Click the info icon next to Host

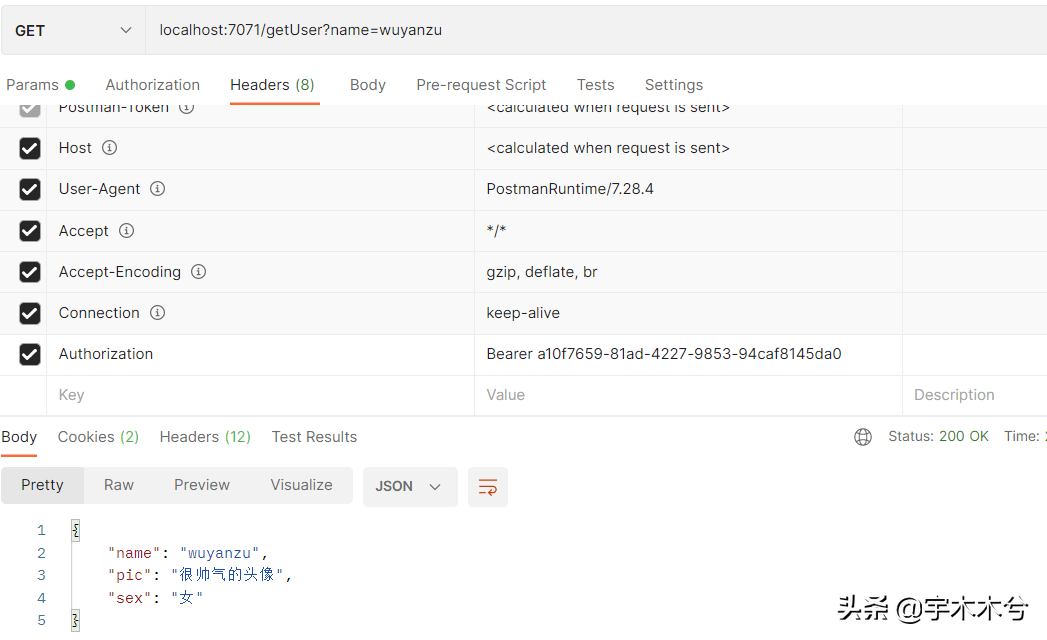109,147
